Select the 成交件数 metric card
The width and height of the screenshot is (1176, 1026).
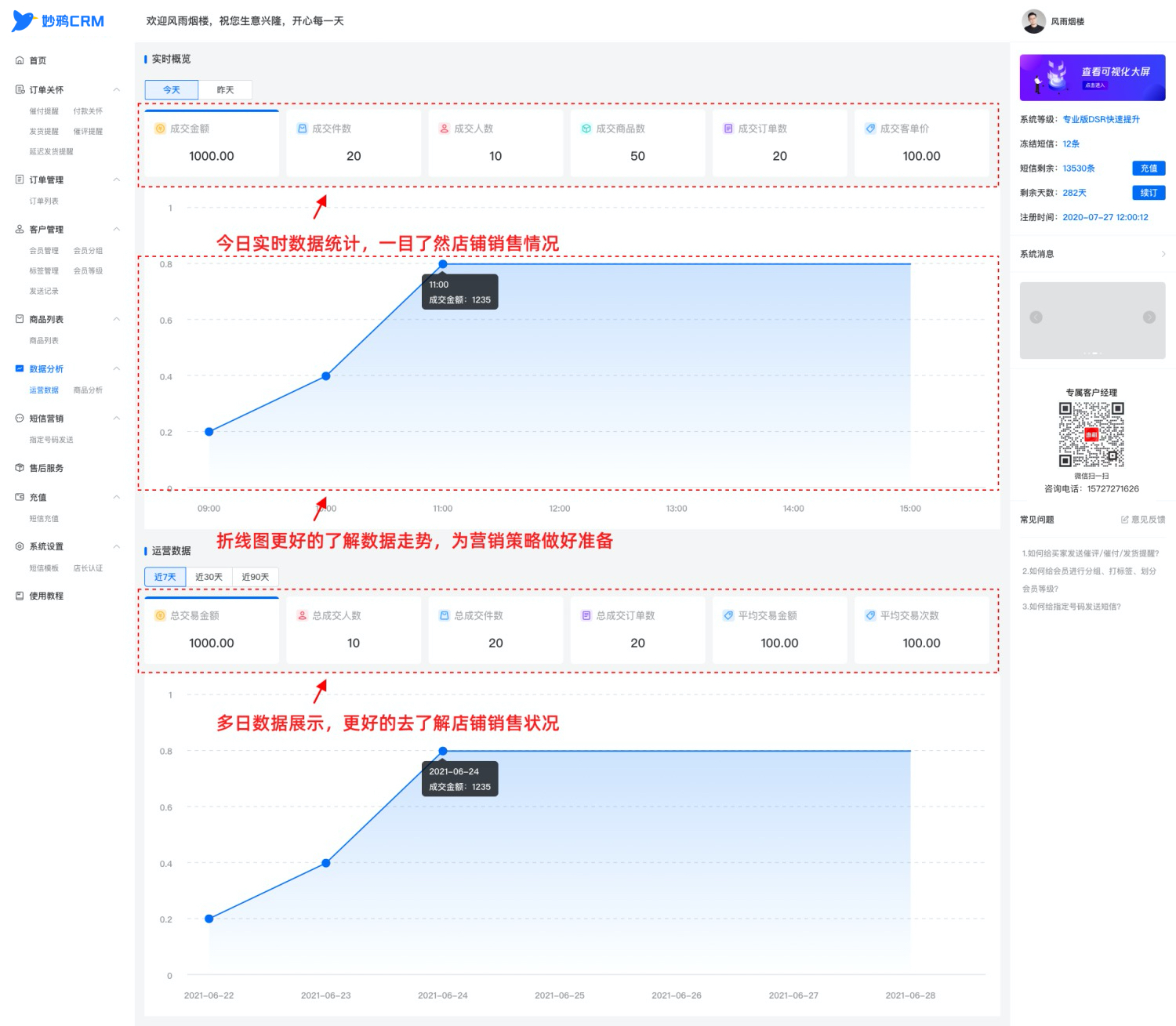[x=354, y=143]
